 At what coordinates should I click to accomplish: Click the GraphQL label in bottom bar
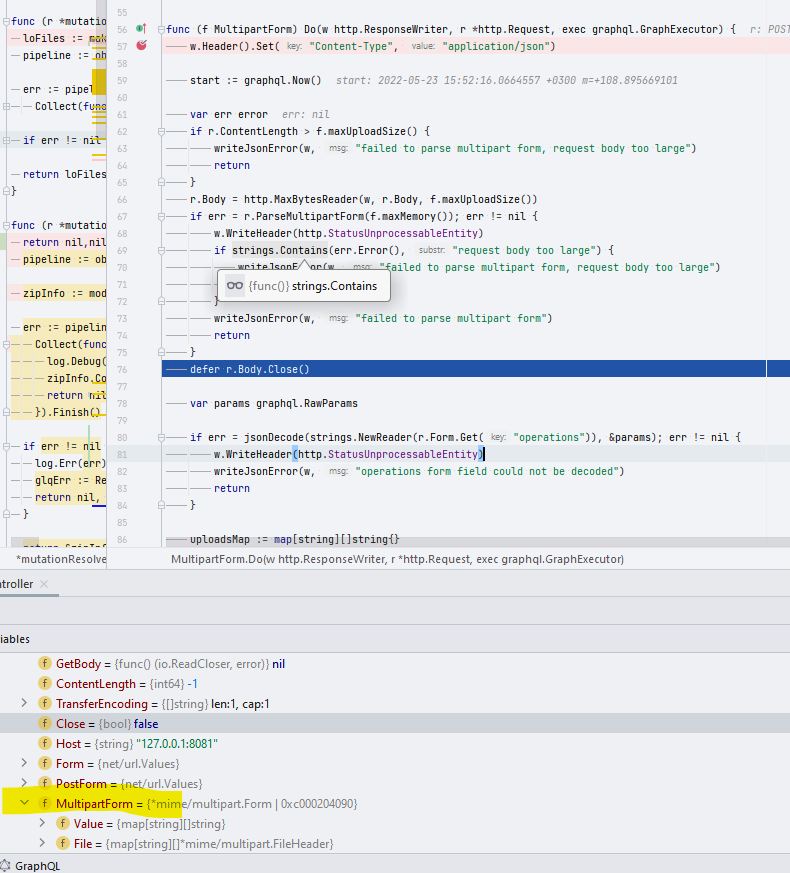tap(37, 866)
